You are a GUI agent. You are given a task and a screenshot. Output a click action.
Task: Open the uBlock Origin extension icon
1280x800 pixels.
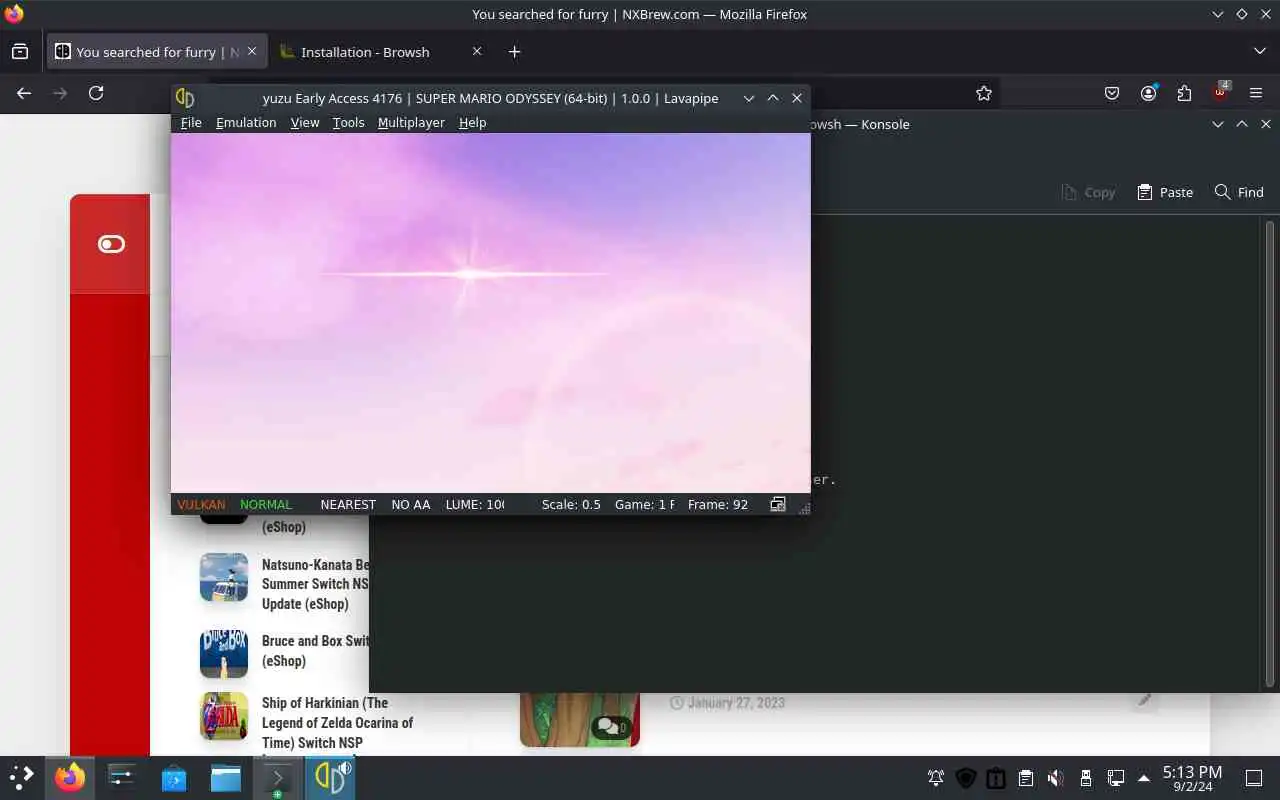click(1220, 92)
